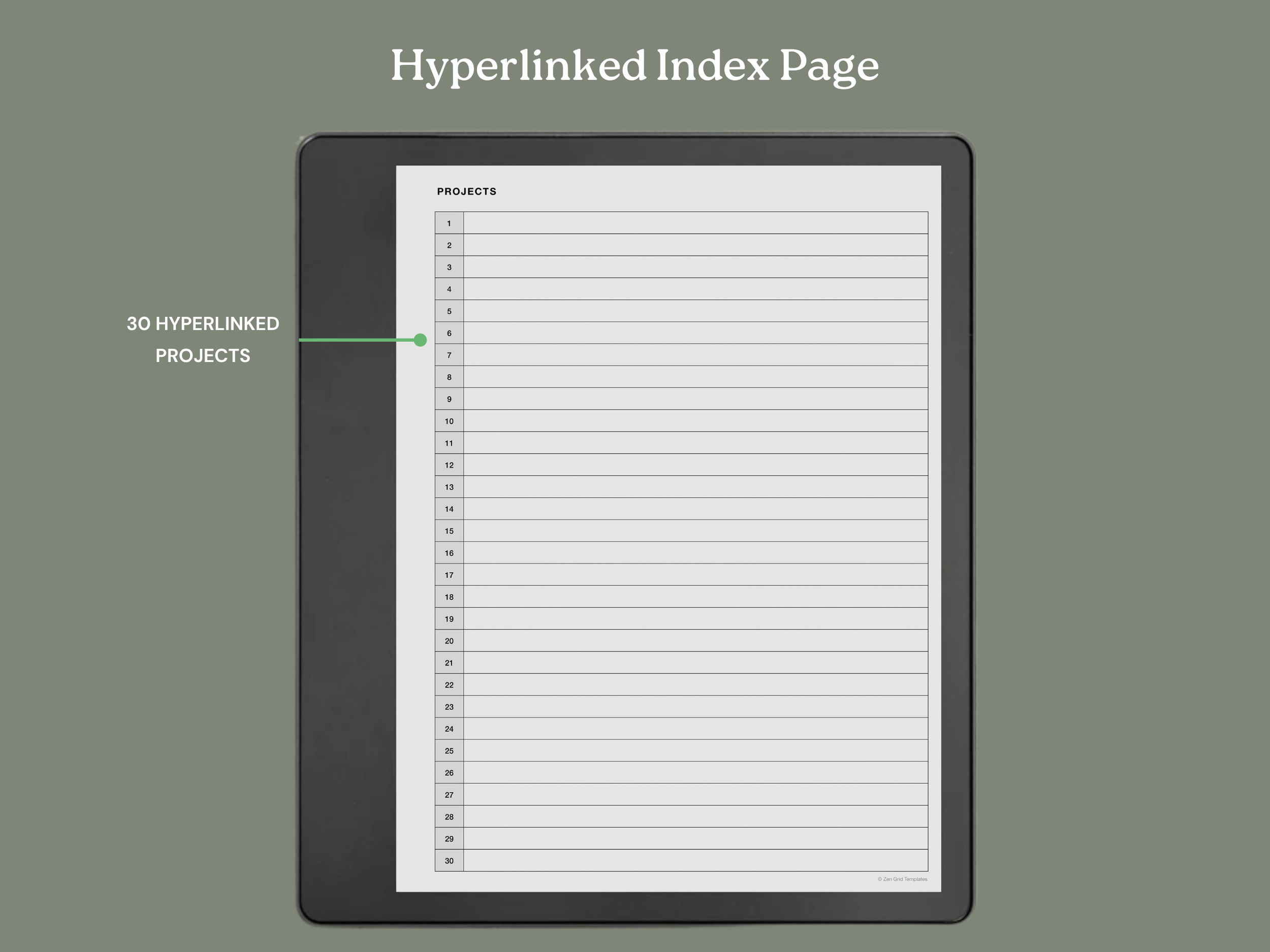Image resolution: width=1270 pixels, height=952 pixels.
Task: Select the PROJECTS page title
Action: click(466, 191)
